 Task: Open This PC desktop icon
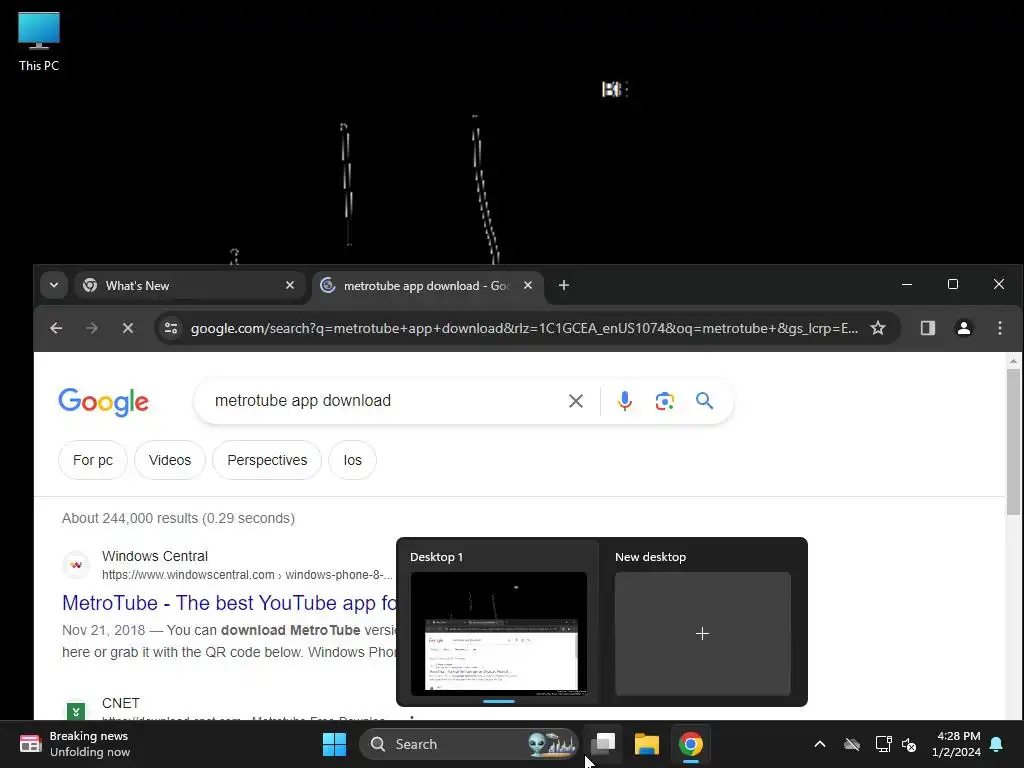(x=39, y=41)
